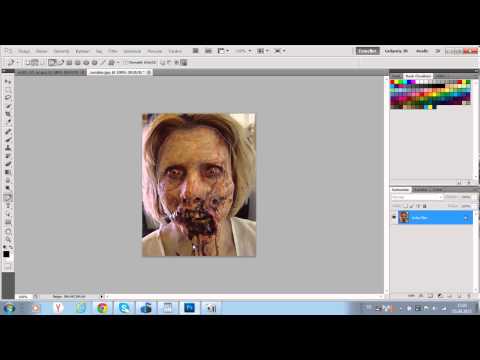Create a new layer in Layers panel
This screenshot has width=480, height=360.
coord(459,296)
